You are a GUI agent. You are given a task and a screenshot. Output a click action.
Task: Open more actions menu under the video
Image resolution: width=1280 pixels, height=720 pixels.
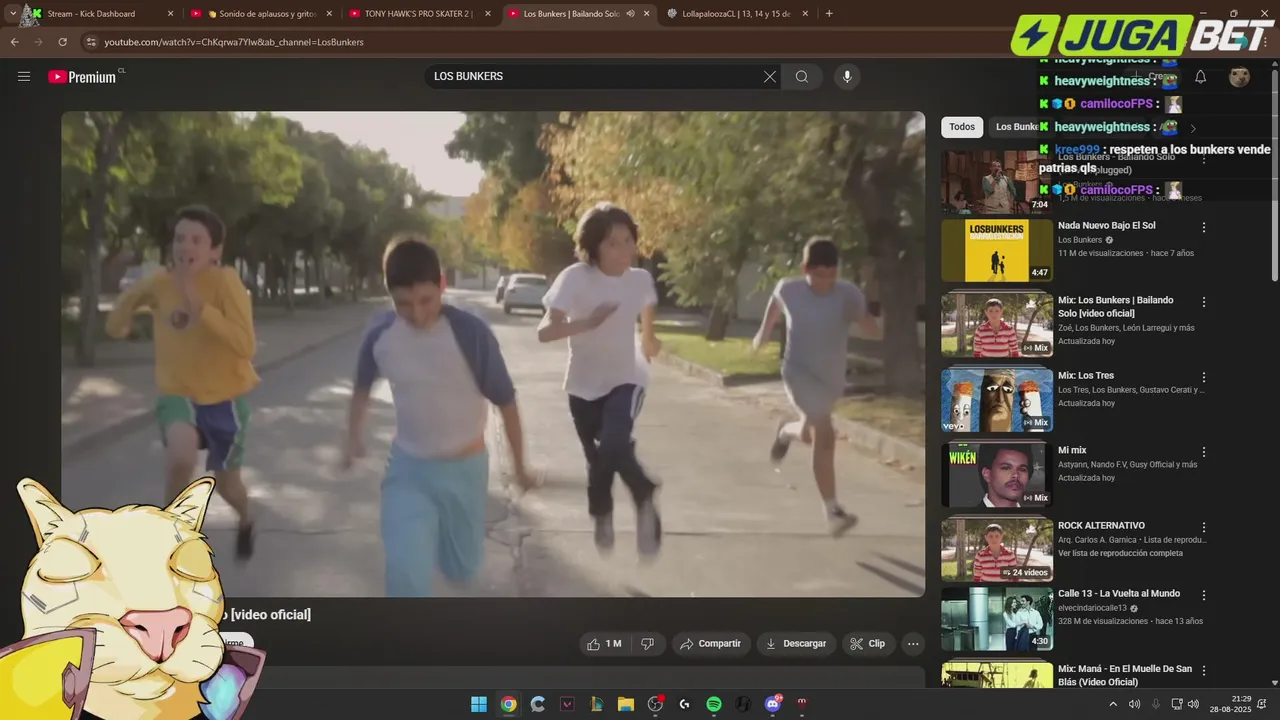[x=913, y=644]
